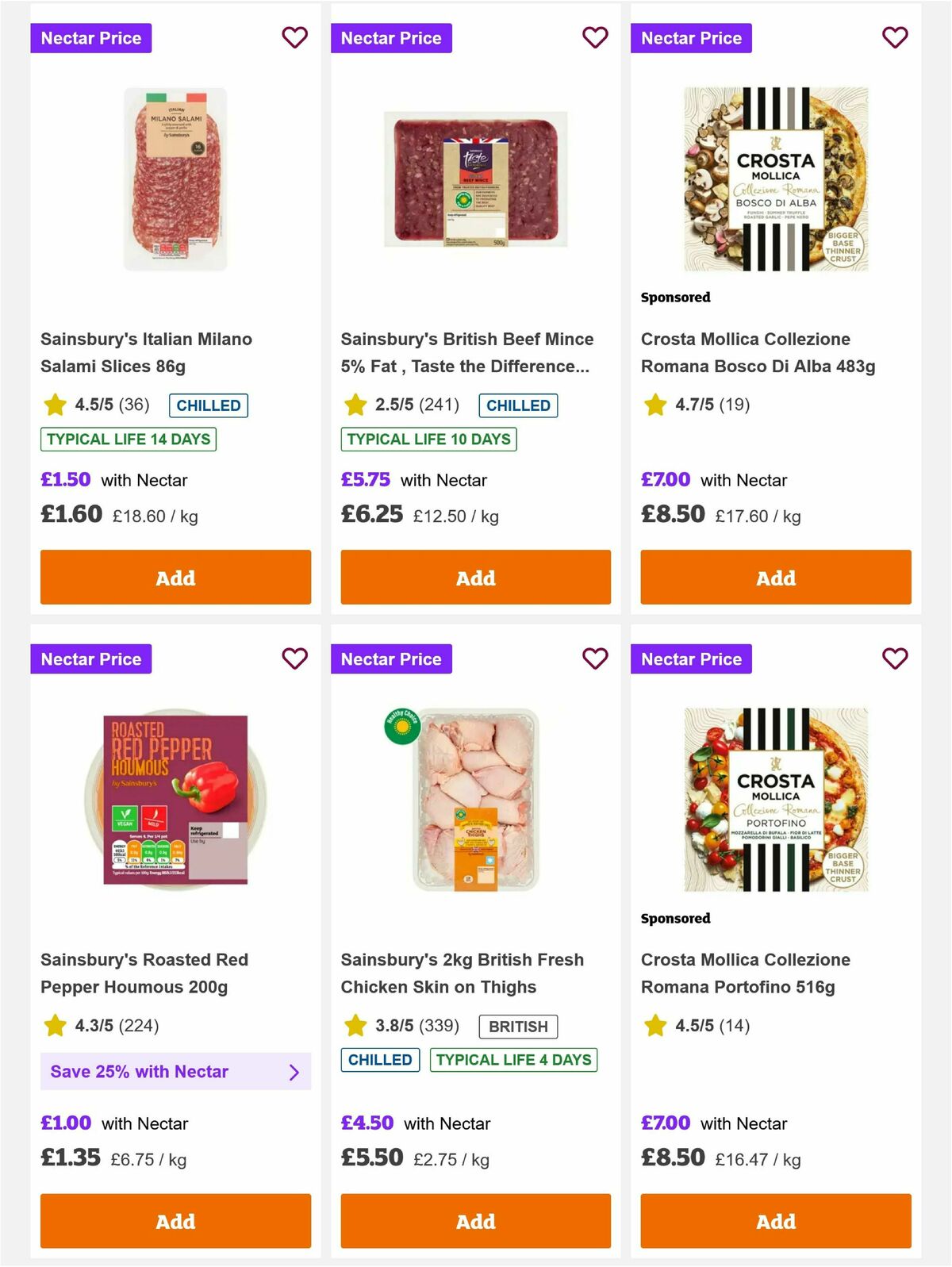Toggle the heart icon on British Beef Mince
The image size is (952, 1267).
click(595, 37)
